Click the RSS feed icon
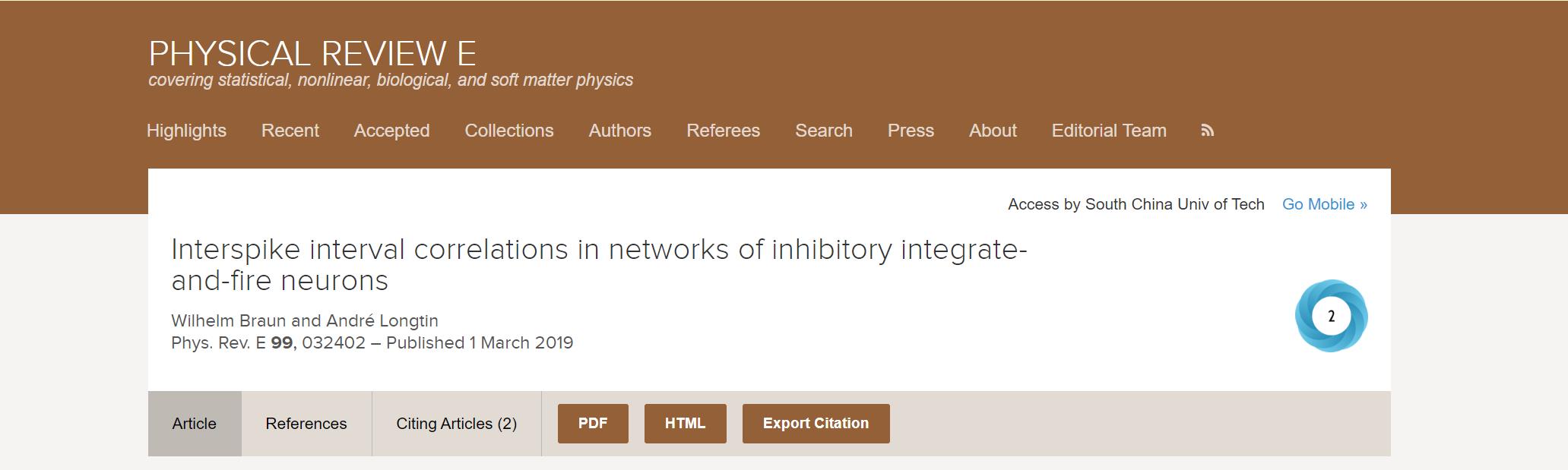 click(1207, 131)
